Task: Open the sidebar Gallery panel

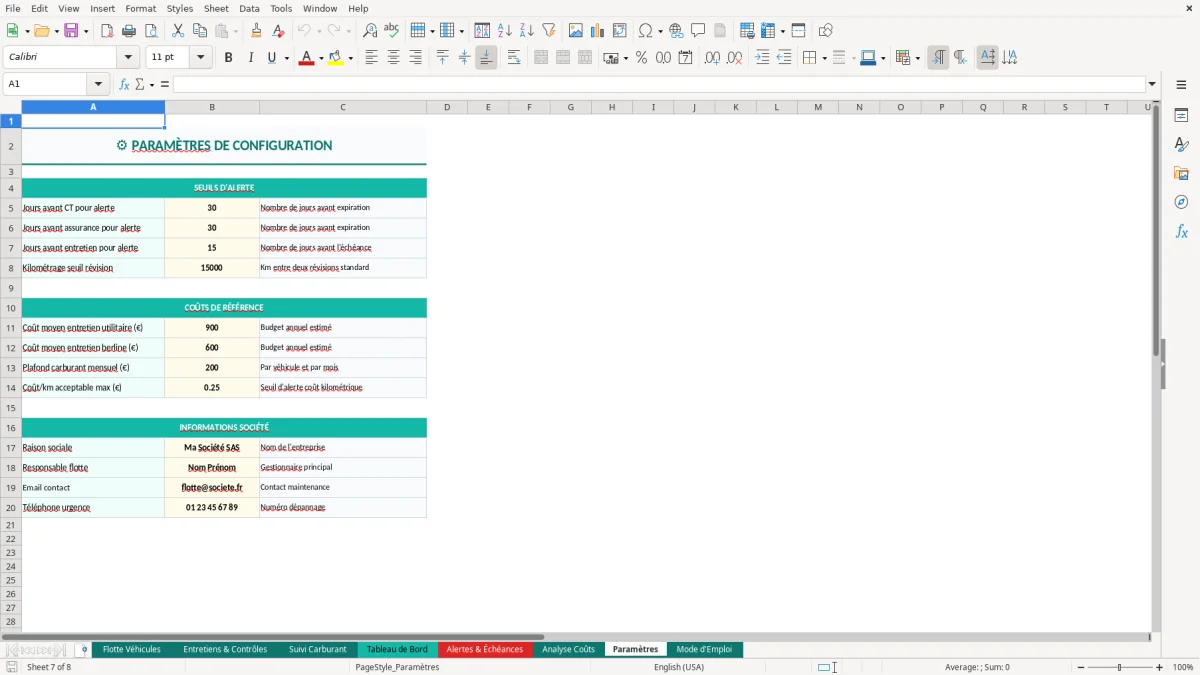Action: click(1181, 173)
